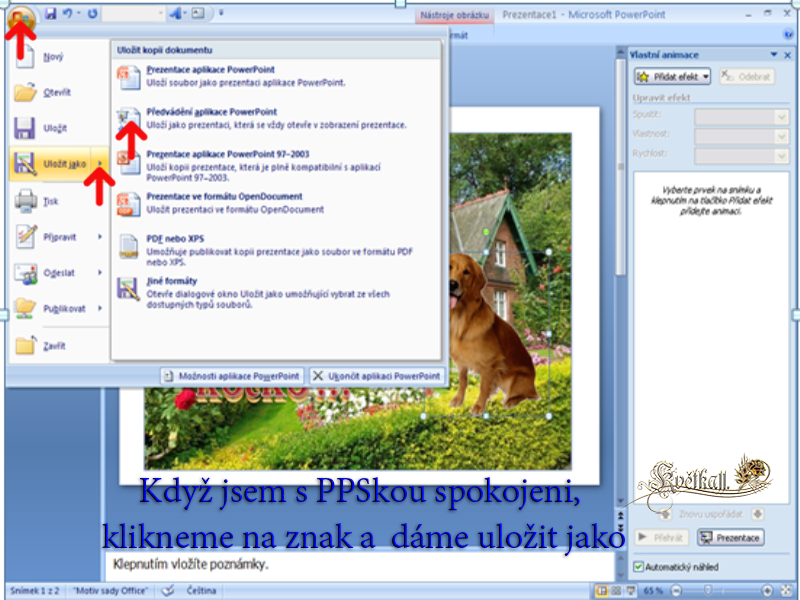Click the 65 % zoom level
Viewport: 800px width, 600px height.
653,591
